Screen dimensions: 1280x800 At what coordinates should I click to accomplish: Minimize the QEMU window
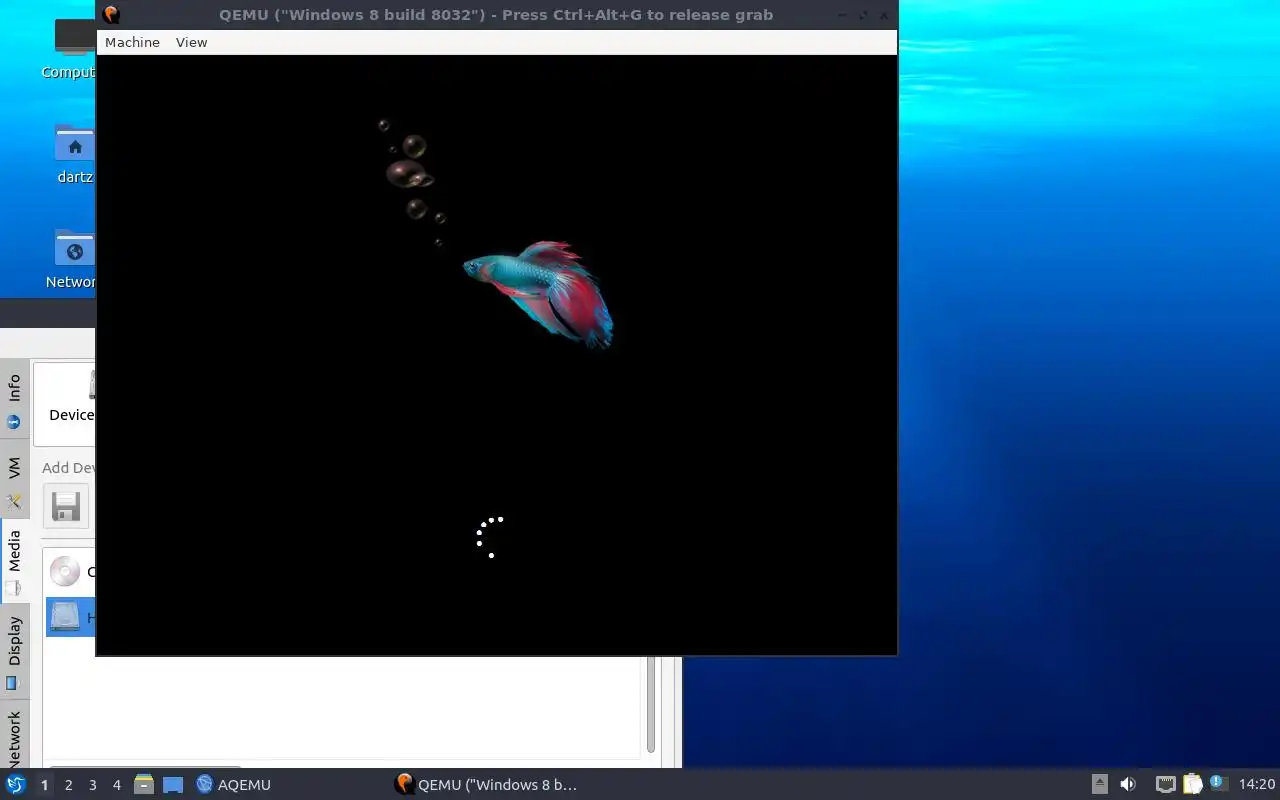840,15
